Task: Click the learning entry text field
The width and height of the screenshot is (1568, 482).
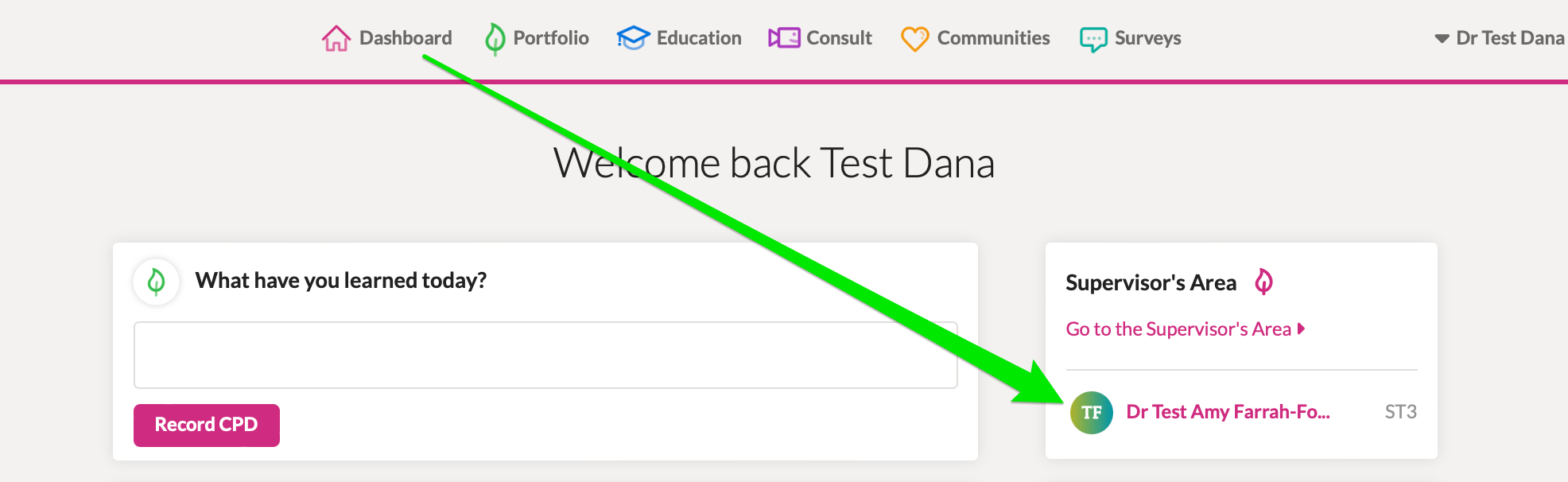Action: coord(545,355)
